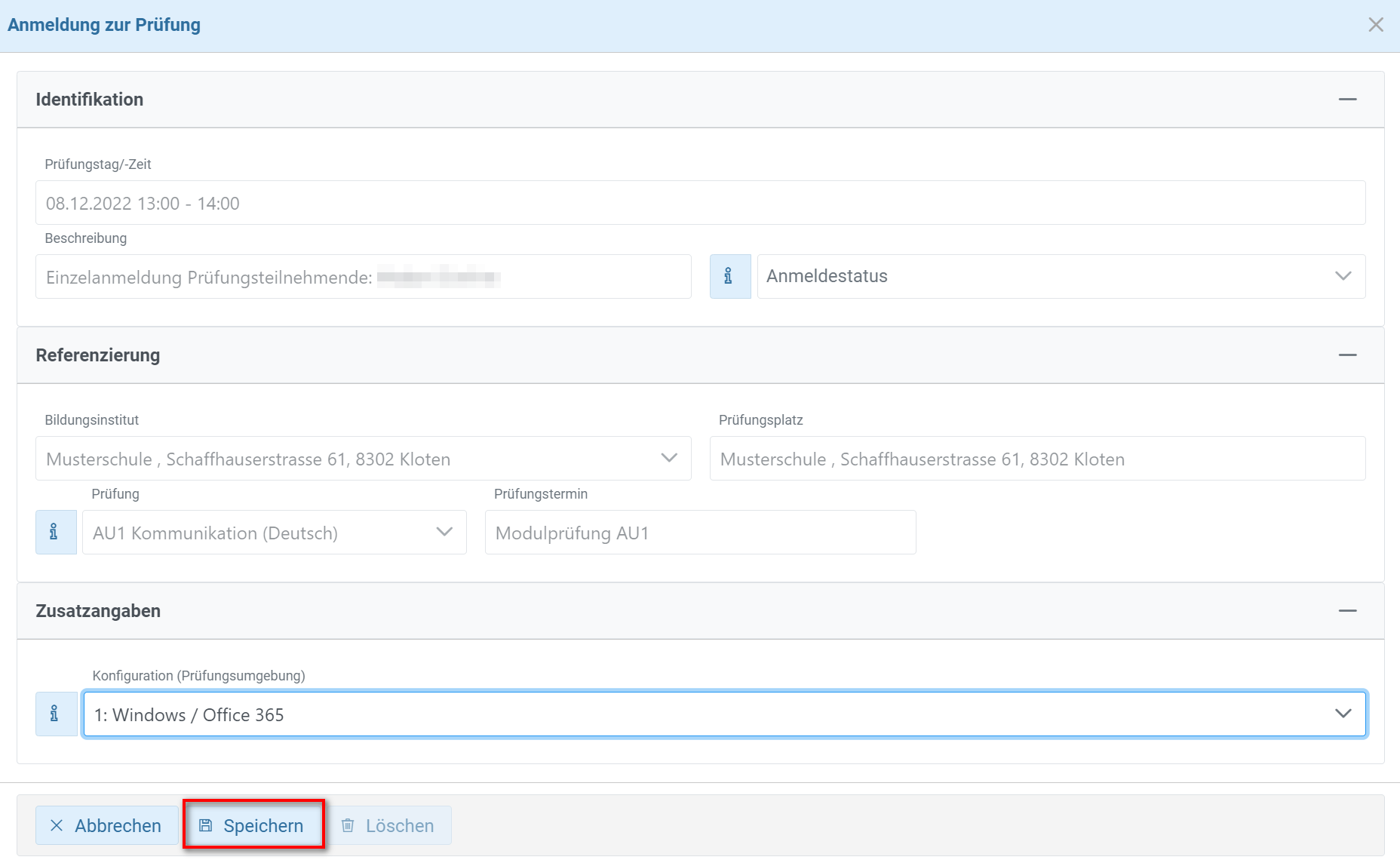Open the AU1 Kommunikation (Deutsch) Prüfung dropdown
Image resolution: width=1400 pixels, height=863 pixels.
275,532
